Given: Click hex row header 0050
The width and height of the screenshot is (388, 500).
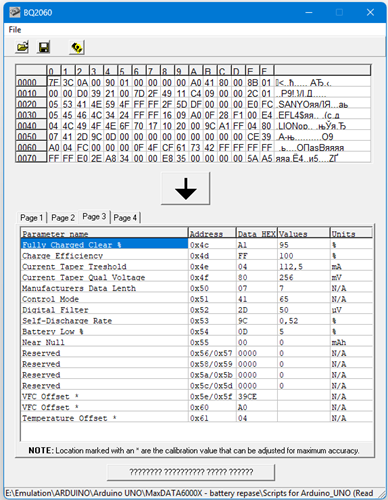Looking at the screenshot, I should [31, 137].
